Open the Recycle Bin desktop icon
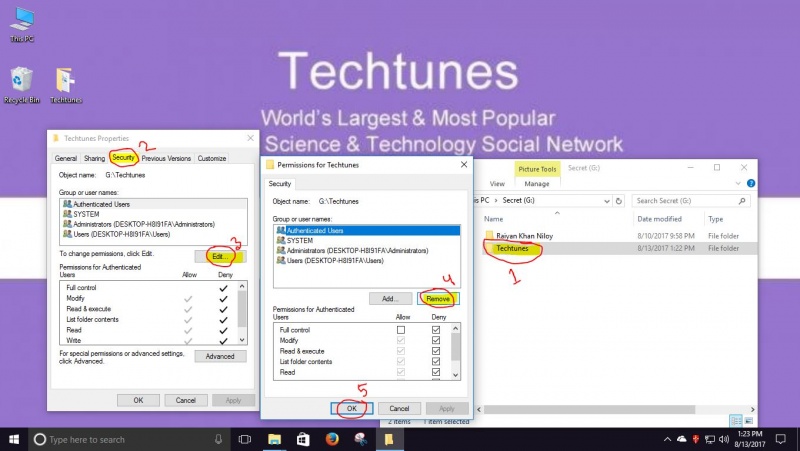The width and height of the screenshot is (800, 451). pyautogui.click(x=21, y=85)
